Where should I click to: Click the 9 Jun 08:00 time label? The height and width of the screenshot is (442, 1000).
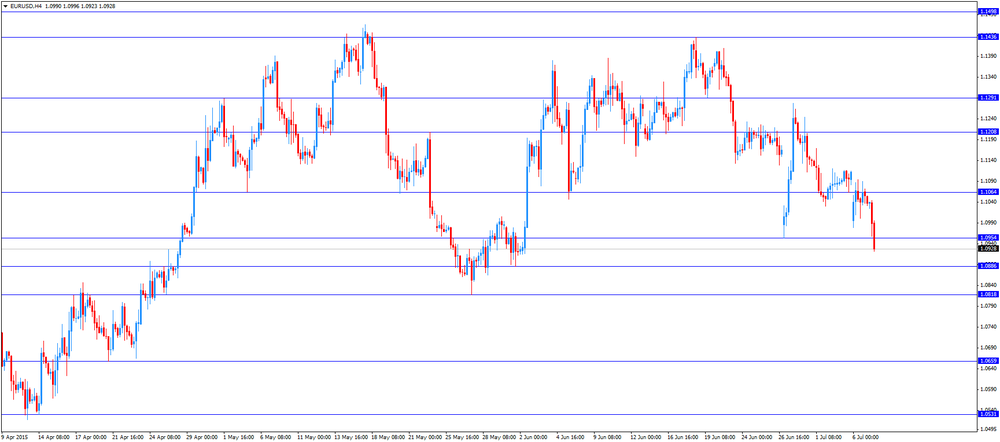tap(607, 438)
